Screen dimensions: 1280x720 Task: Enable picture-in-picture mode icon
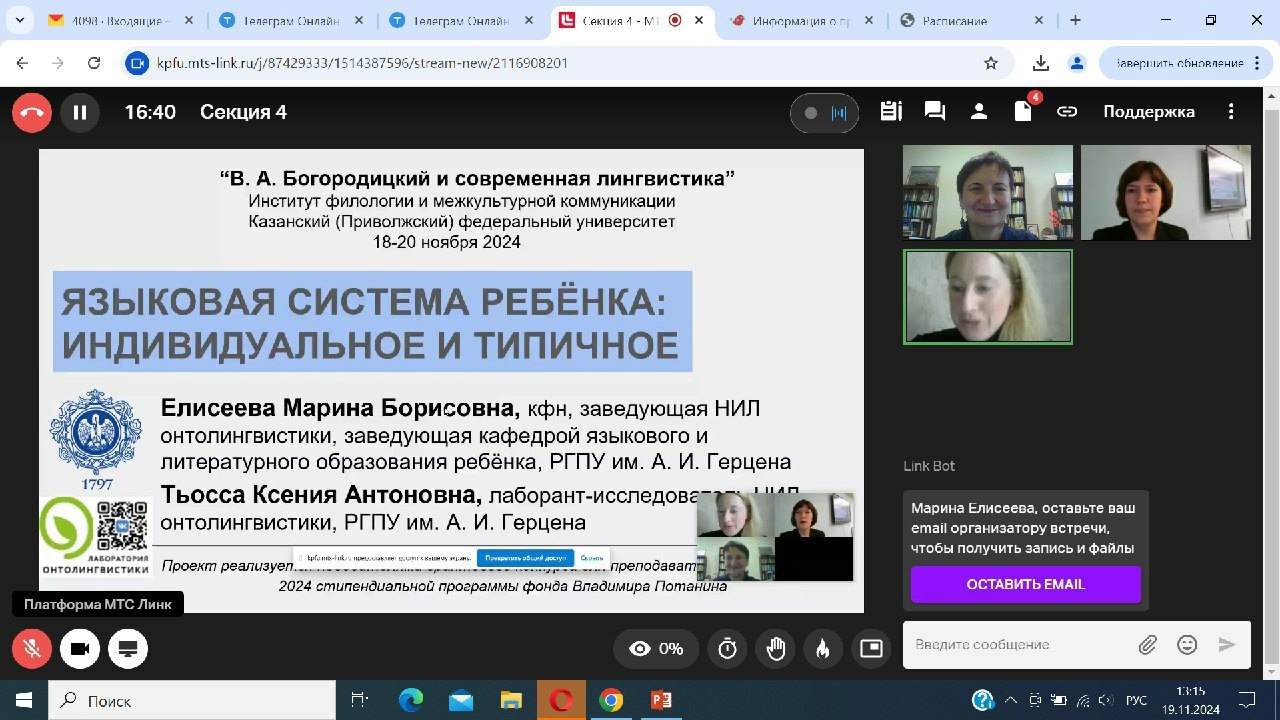[871, 648]
